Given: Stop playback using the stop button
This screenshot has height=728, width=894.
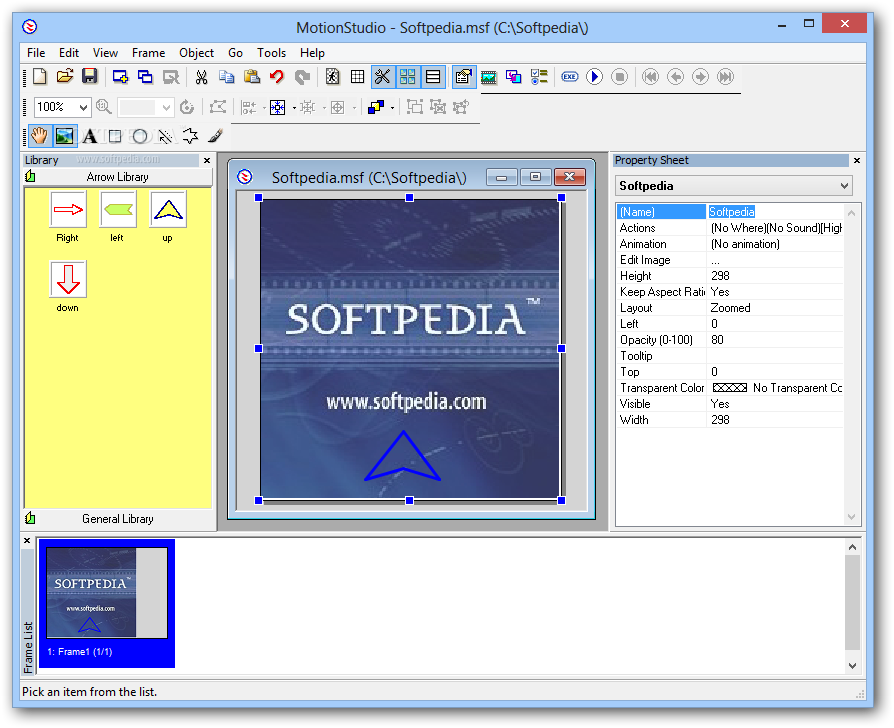Looking at the screenshot, I should click(x=620, y=76).
